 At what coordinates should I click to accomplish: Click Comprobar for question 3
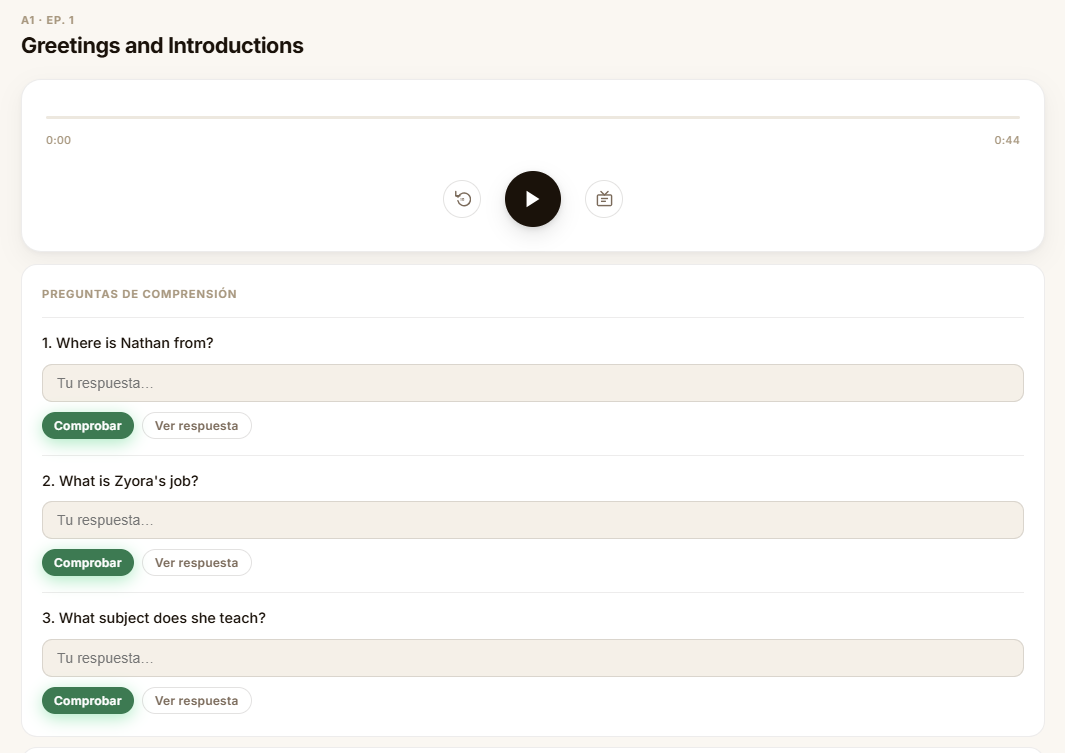(88, 701)
